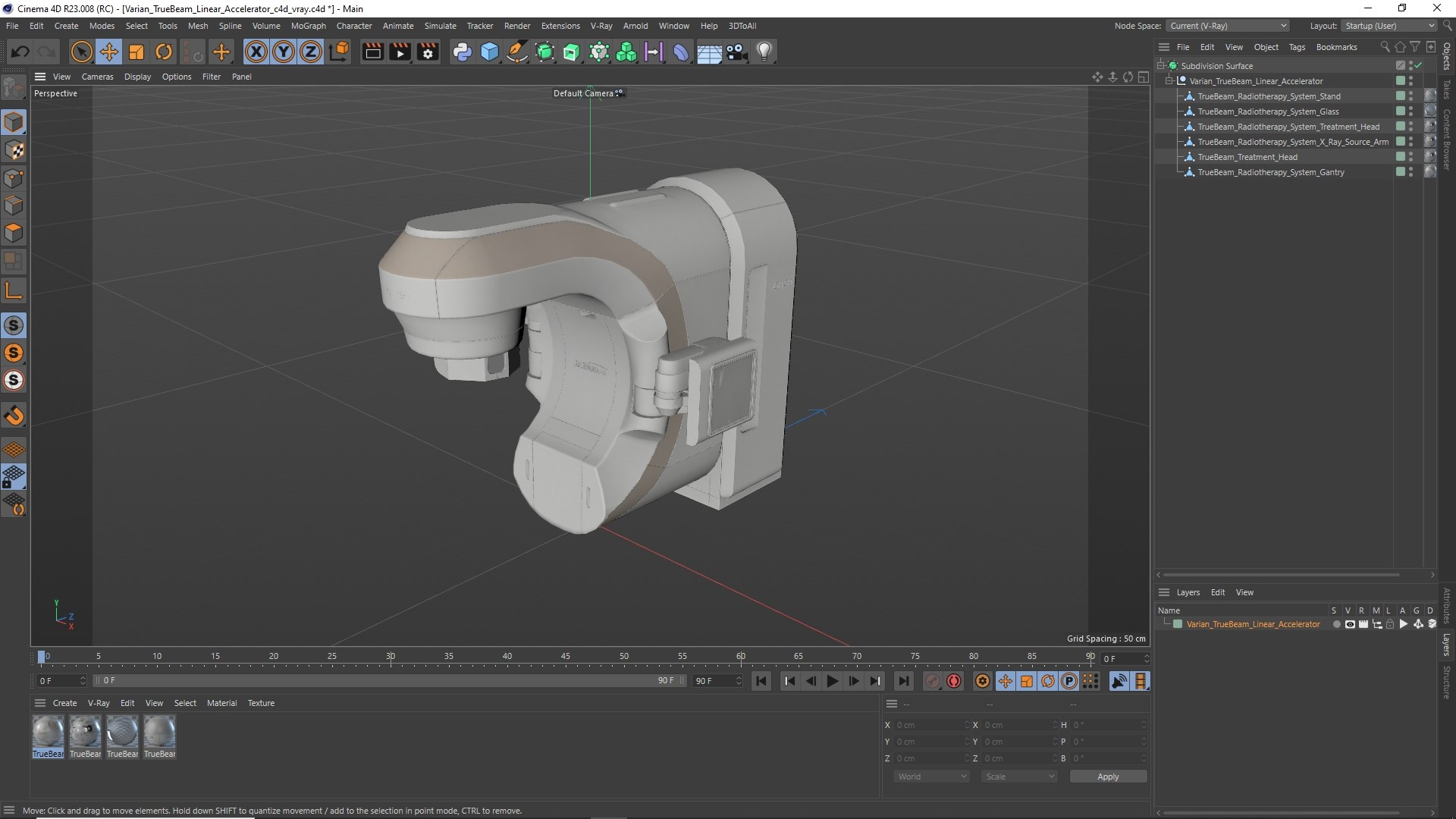The image size is (1456, 819).
Task: Activate the Rotate tool
Action: coord(164,52)
